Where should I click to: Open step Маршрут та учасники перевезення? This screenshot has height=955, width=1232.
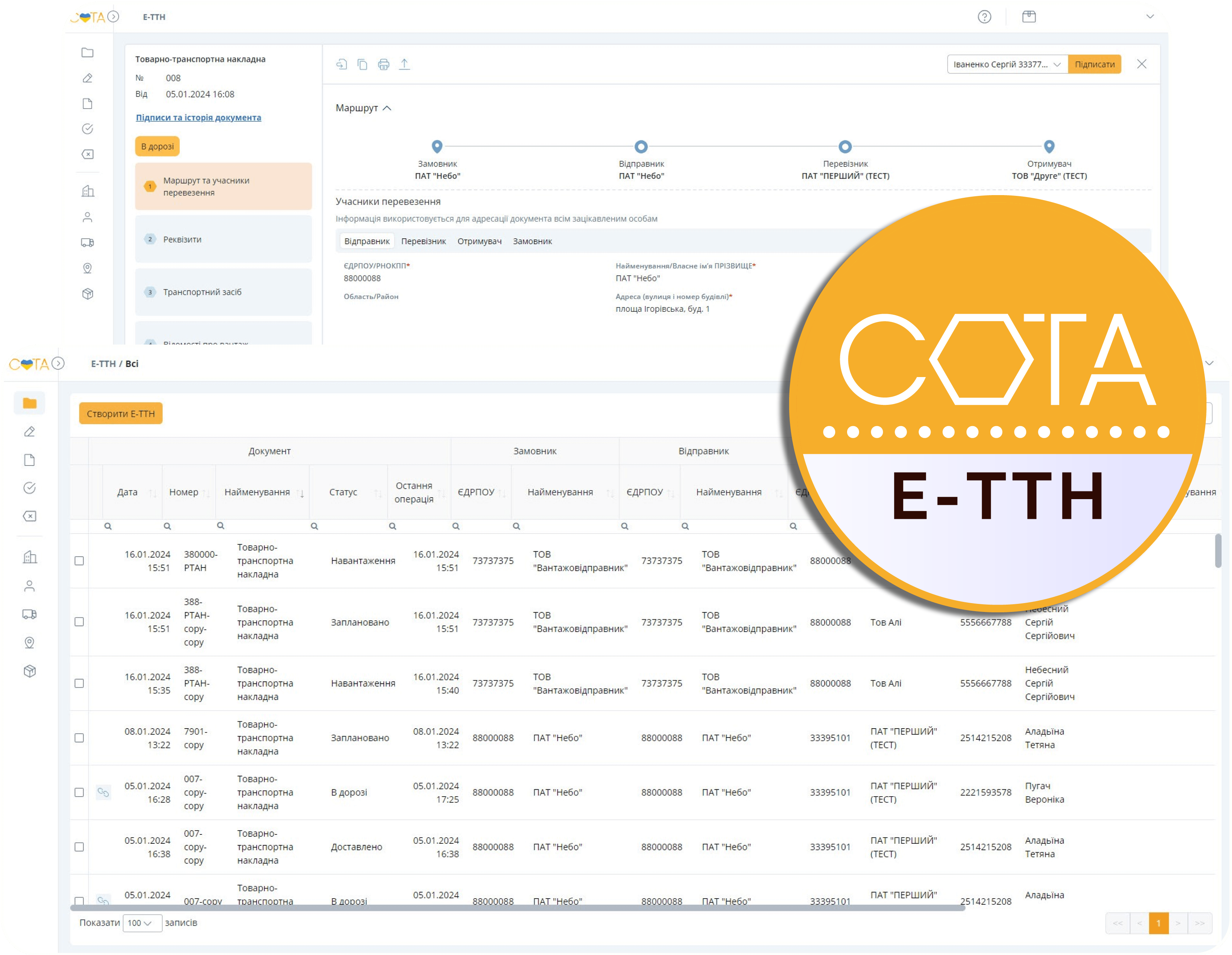[x=223, y=187]
